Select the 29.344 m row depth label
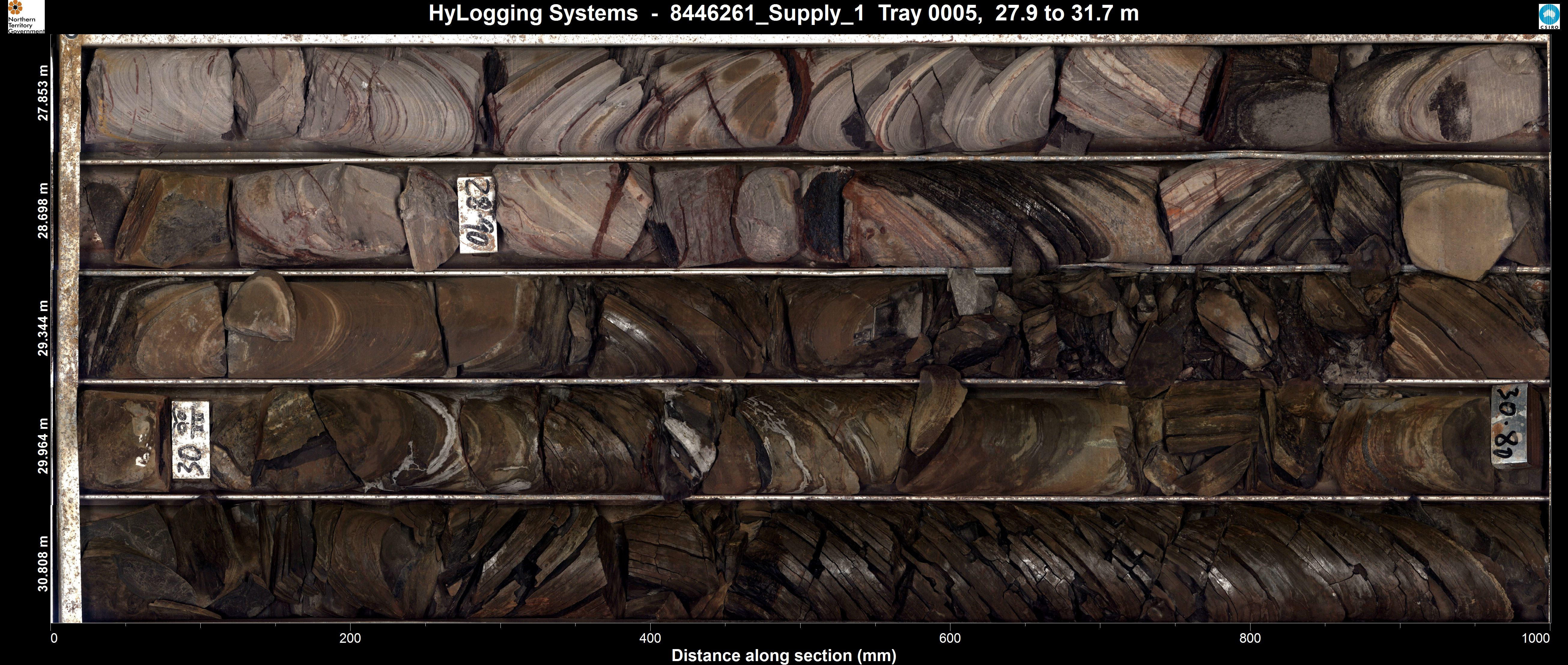1568x665 pixels. (43, 328)
